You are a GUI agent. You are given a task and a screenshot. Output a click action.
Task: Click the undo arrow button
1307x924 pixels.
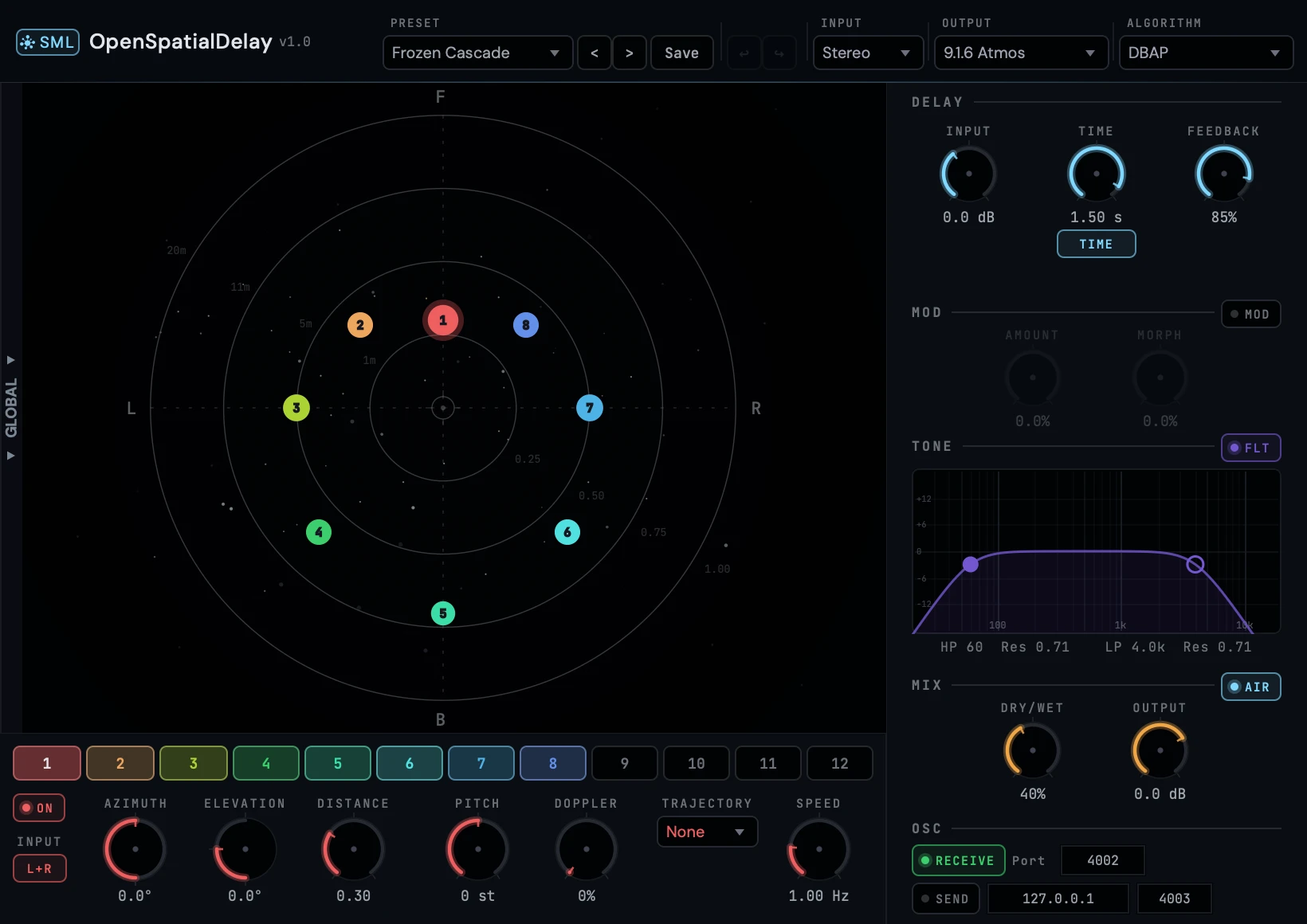click(744, 53)
